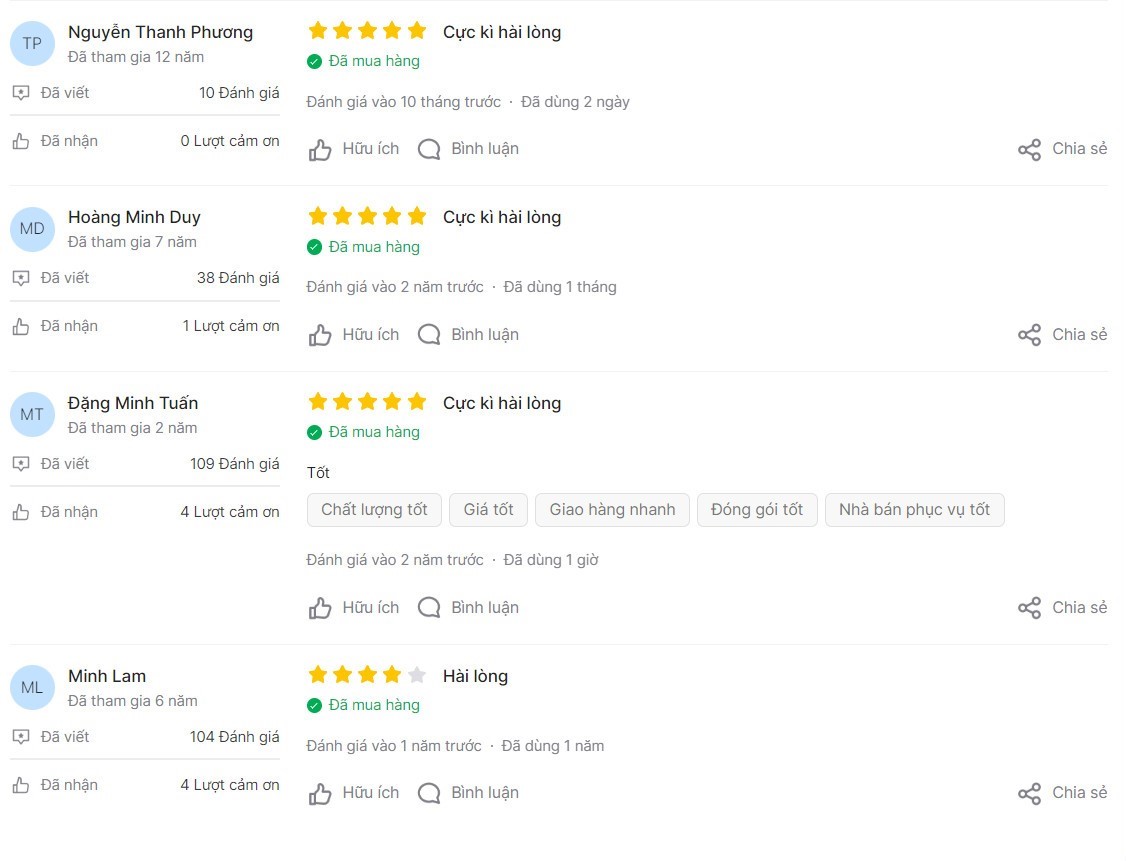Open Hoàng Minh Duy's profile name

click(x=134, y=217)
